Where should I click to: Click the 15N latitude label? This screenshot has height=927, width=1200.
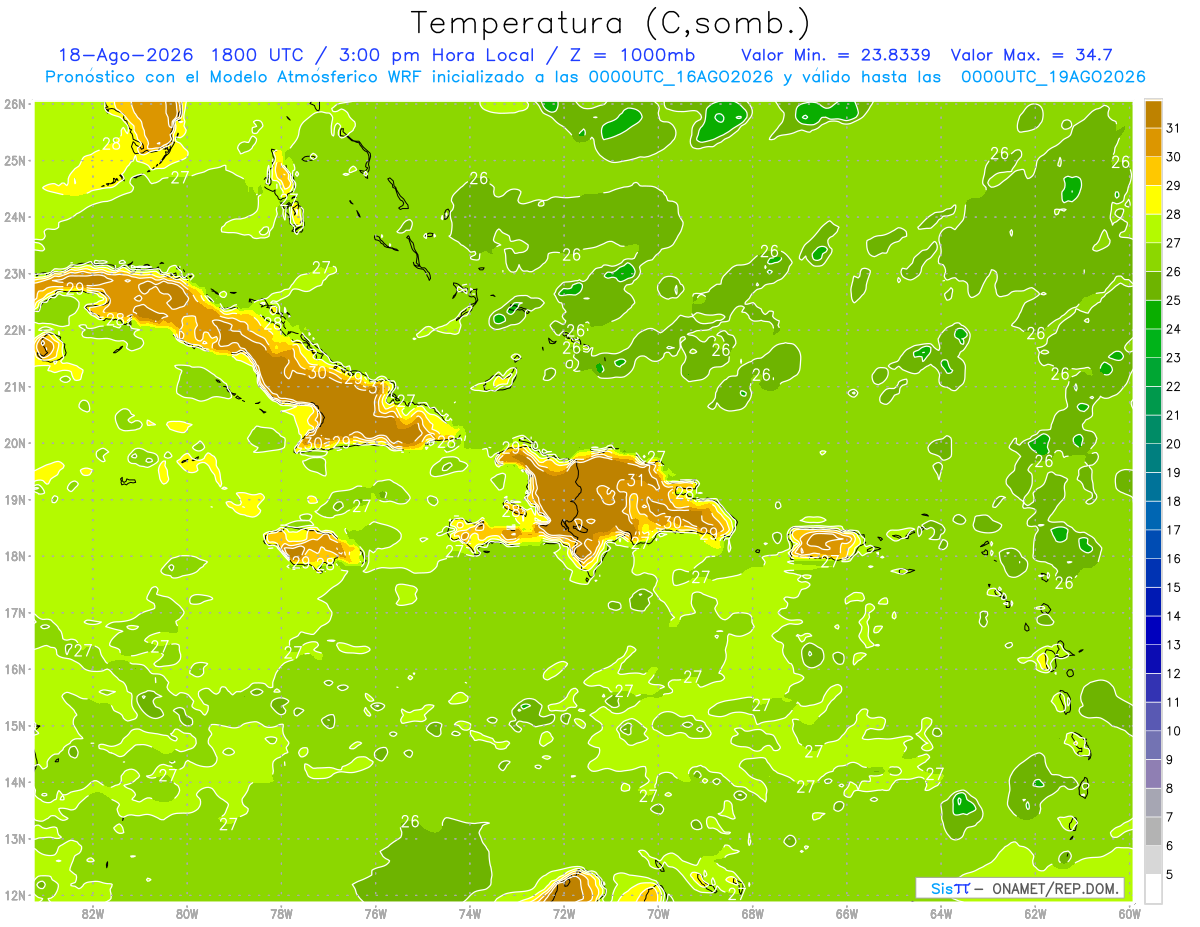[15, 725]
